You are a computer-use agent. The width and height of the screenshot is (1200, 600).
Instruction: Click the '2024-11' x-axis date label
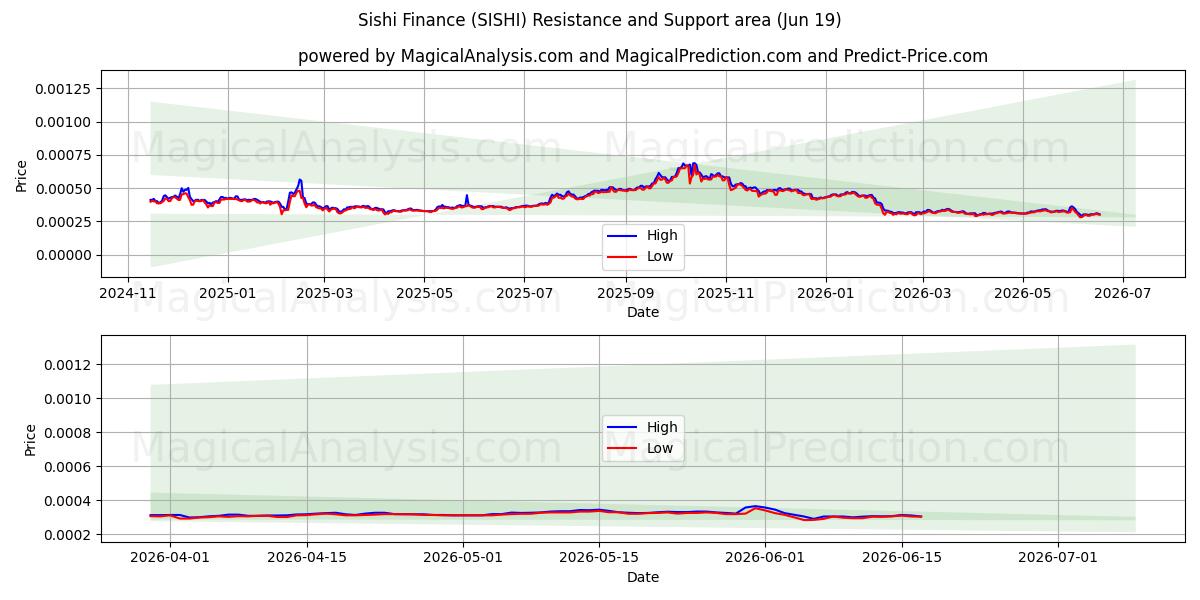coord(128,294)
